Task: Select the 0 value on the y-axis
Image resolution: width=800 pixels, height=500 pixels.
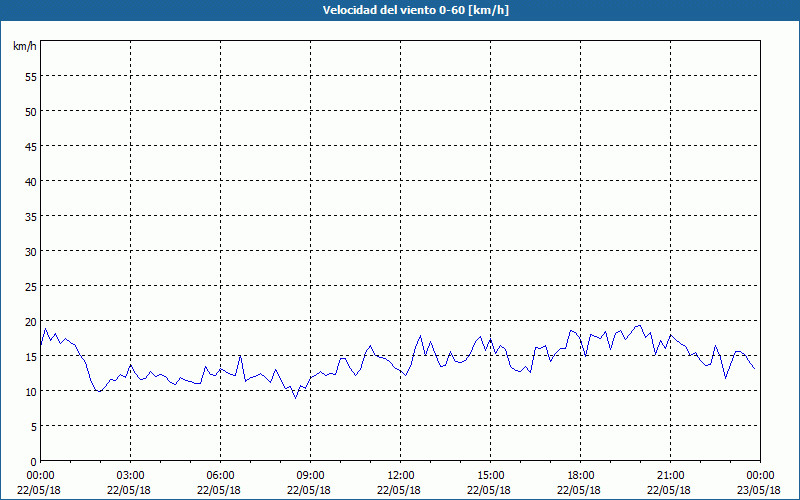Action: point(34,462)
